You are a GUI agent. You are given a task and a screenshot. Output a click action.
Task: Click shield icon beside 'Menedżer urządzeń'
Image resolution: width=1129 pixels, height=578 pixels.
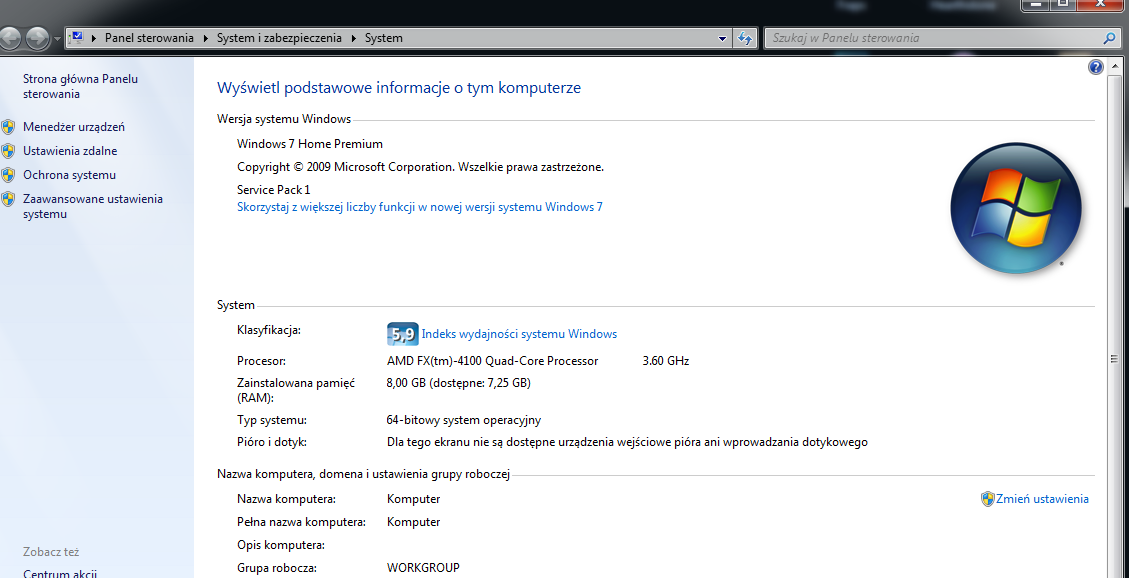(8, 127)
